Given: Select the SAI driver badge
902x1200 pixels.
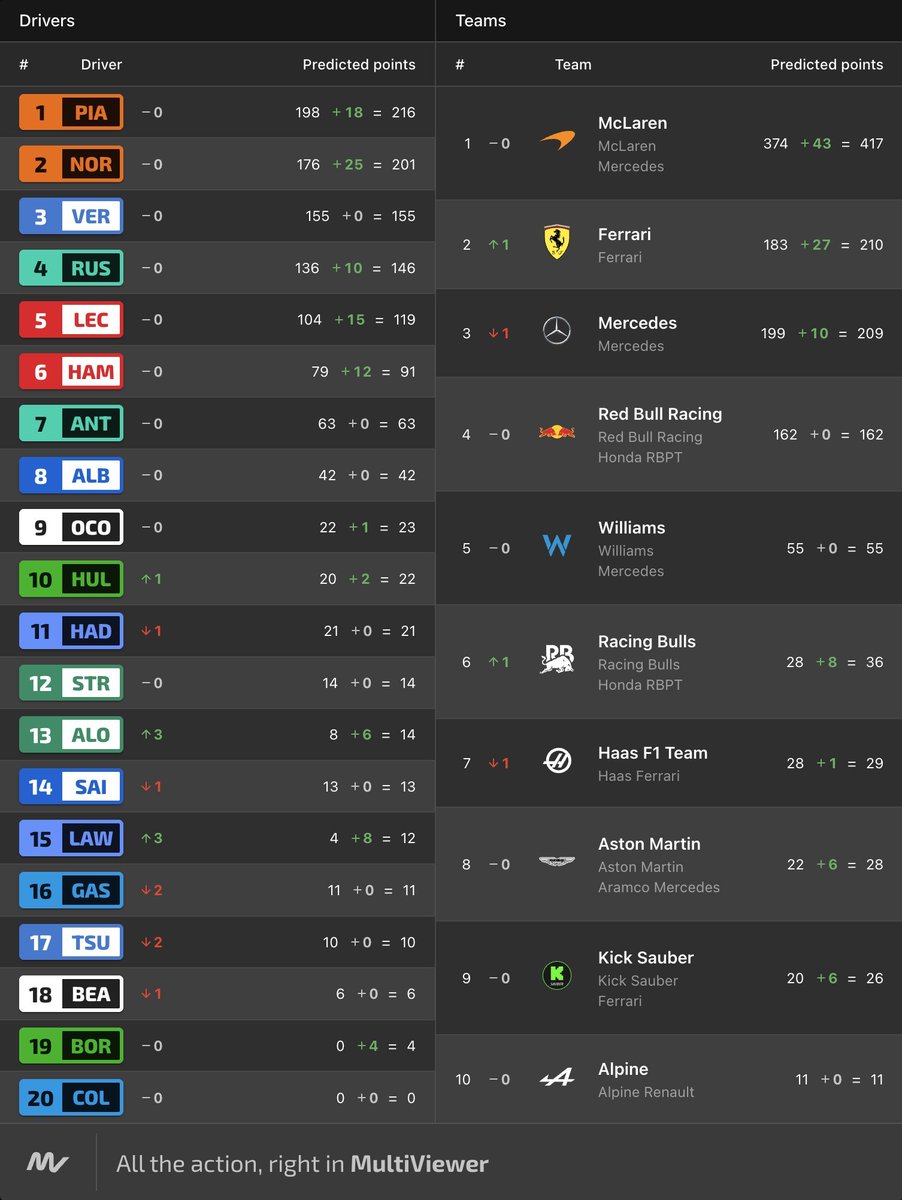Looking at the screenshot, I should (x=71, y=787).
